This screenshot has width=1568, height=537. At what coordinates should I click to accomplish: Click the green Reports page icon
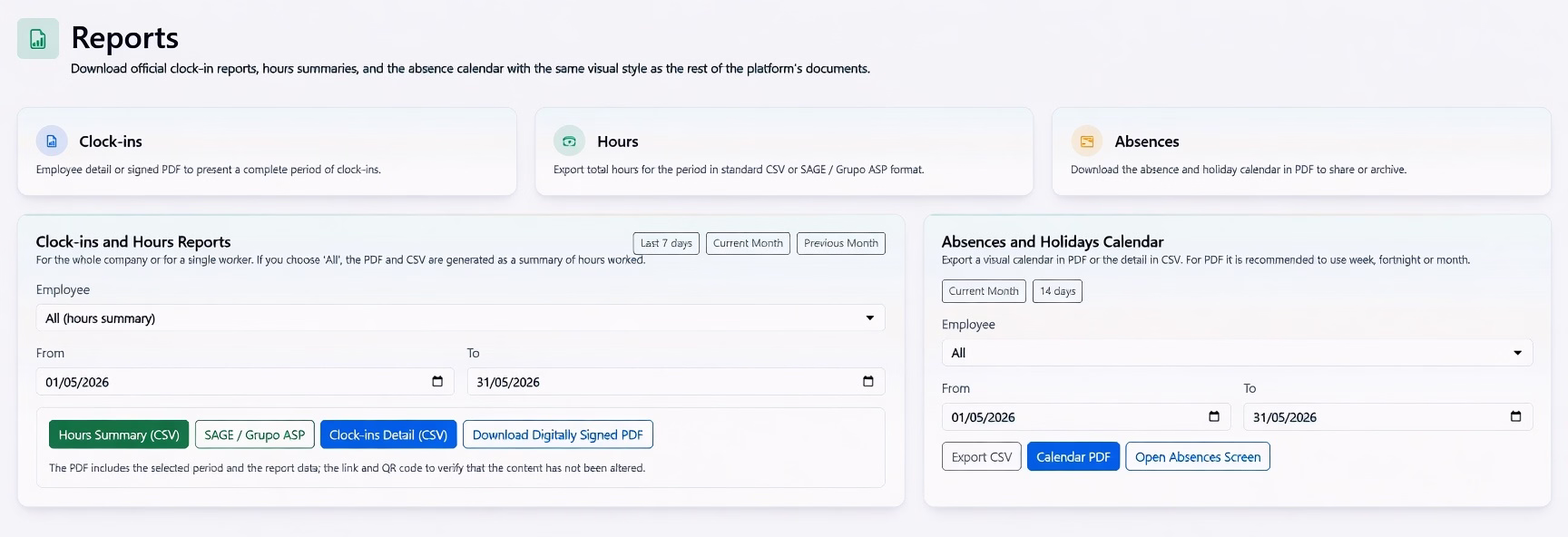point(38,39)
